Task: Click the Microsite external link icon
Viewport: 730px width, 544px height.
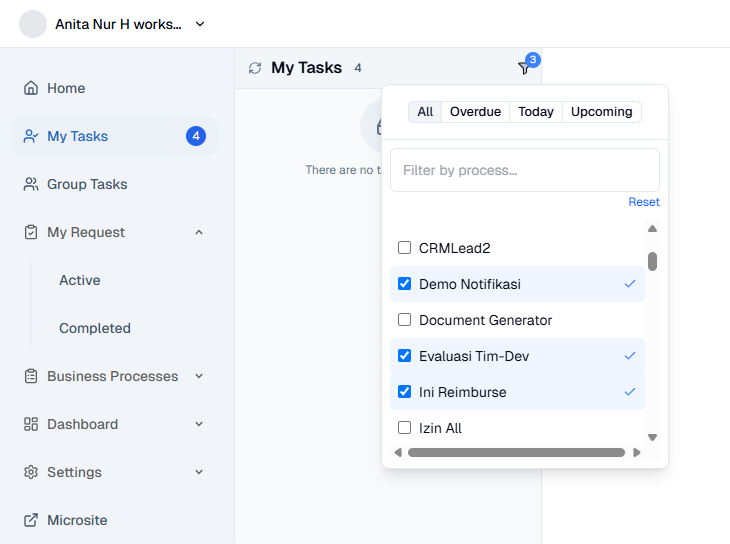Action: click(x=31, y=520)
